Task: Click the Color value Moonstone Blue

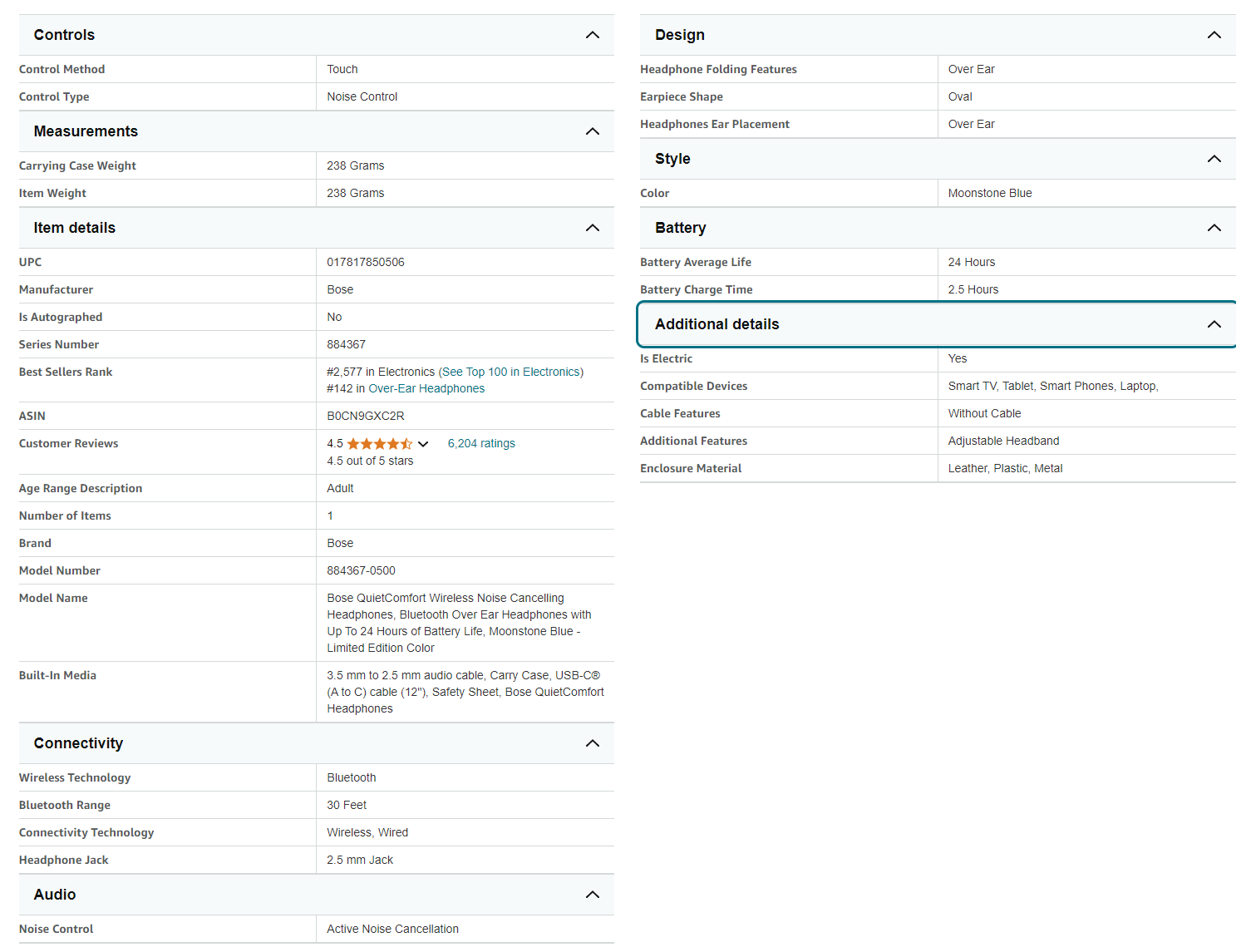Action: (x=990, y=193)
